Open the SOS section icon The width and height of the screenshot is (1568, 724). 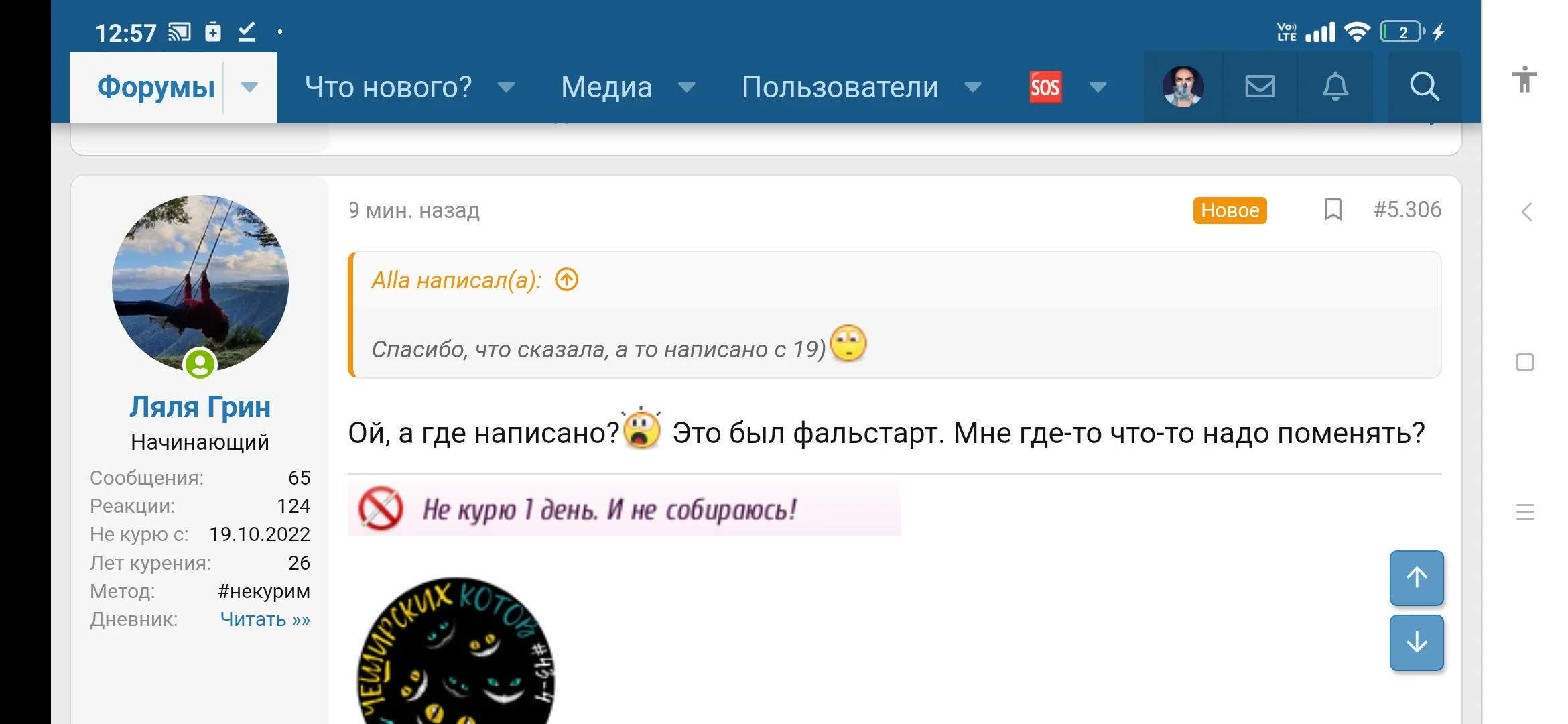pos(1046,87)
